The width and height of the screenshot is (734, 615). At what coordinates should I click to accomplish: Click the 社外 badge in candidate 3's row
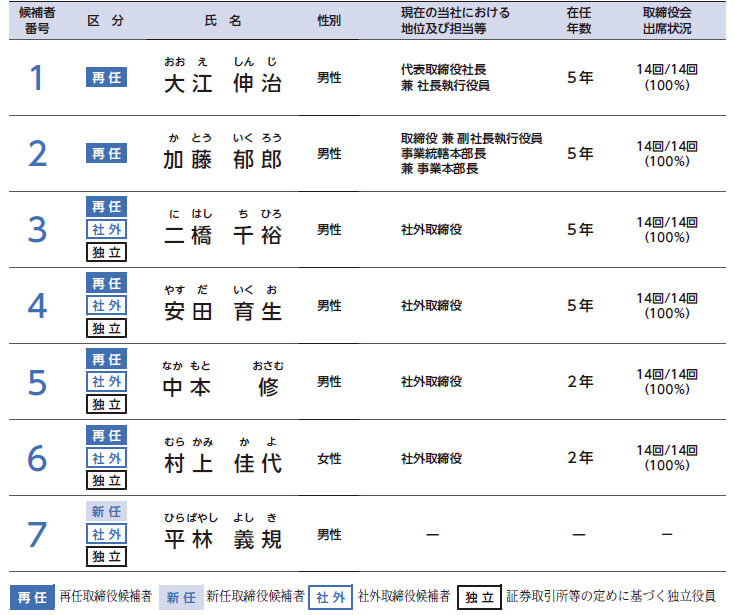click(x=106, y=229)
